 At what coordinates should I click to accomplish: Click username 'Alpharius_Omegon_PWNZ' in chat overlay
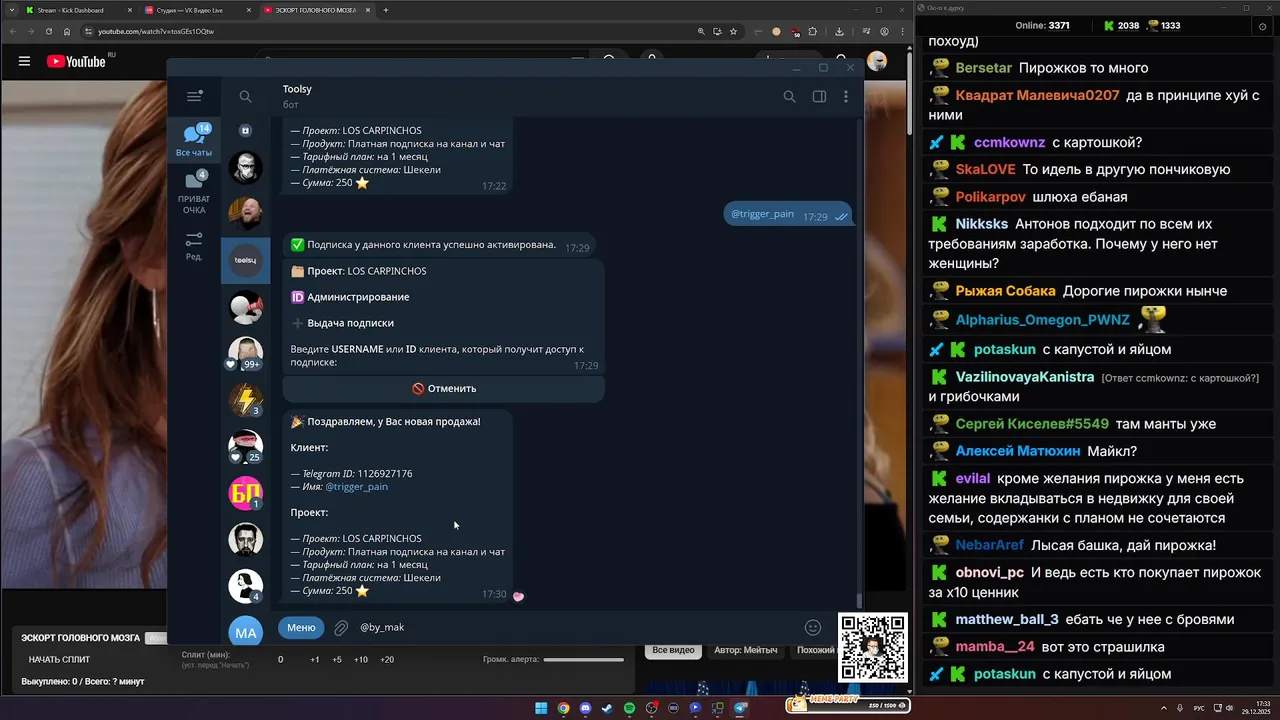pyautogui.click(x=1042, y=320)
